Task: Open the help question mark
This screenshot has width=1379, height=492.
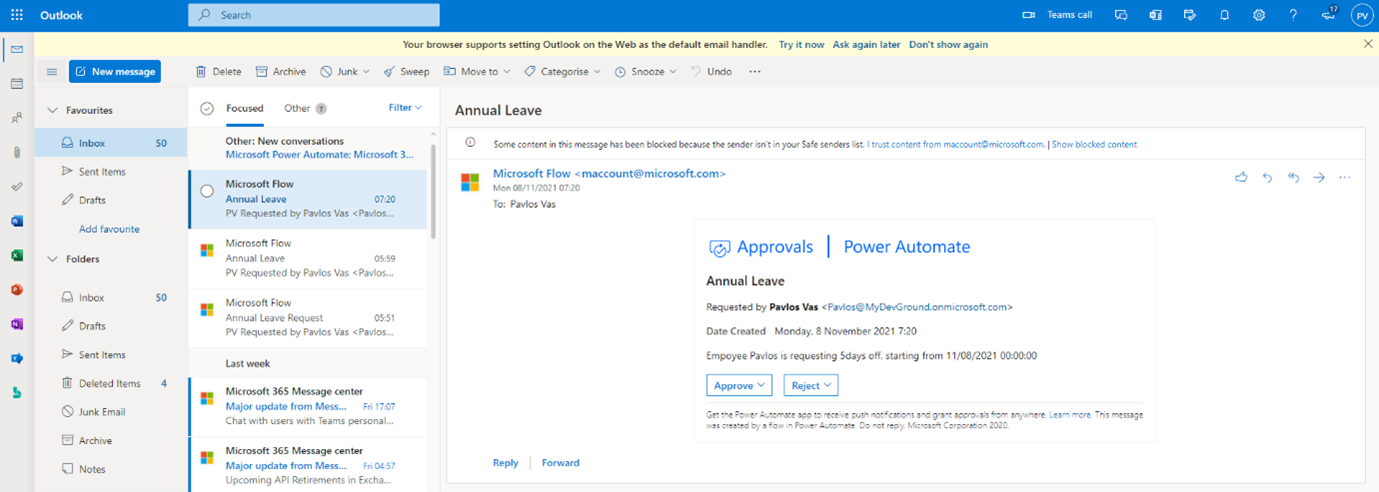Action: 1293,15
